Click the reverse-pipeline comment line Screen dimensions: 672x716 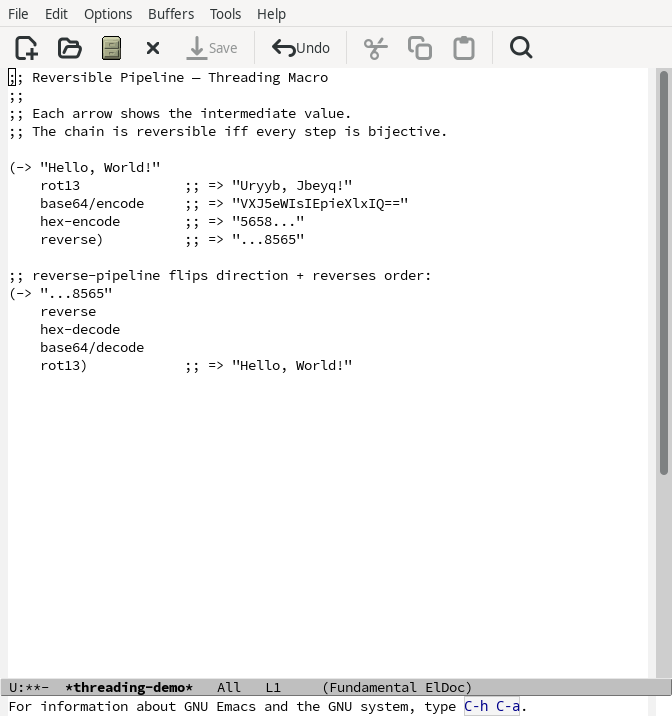click(220, 276)
